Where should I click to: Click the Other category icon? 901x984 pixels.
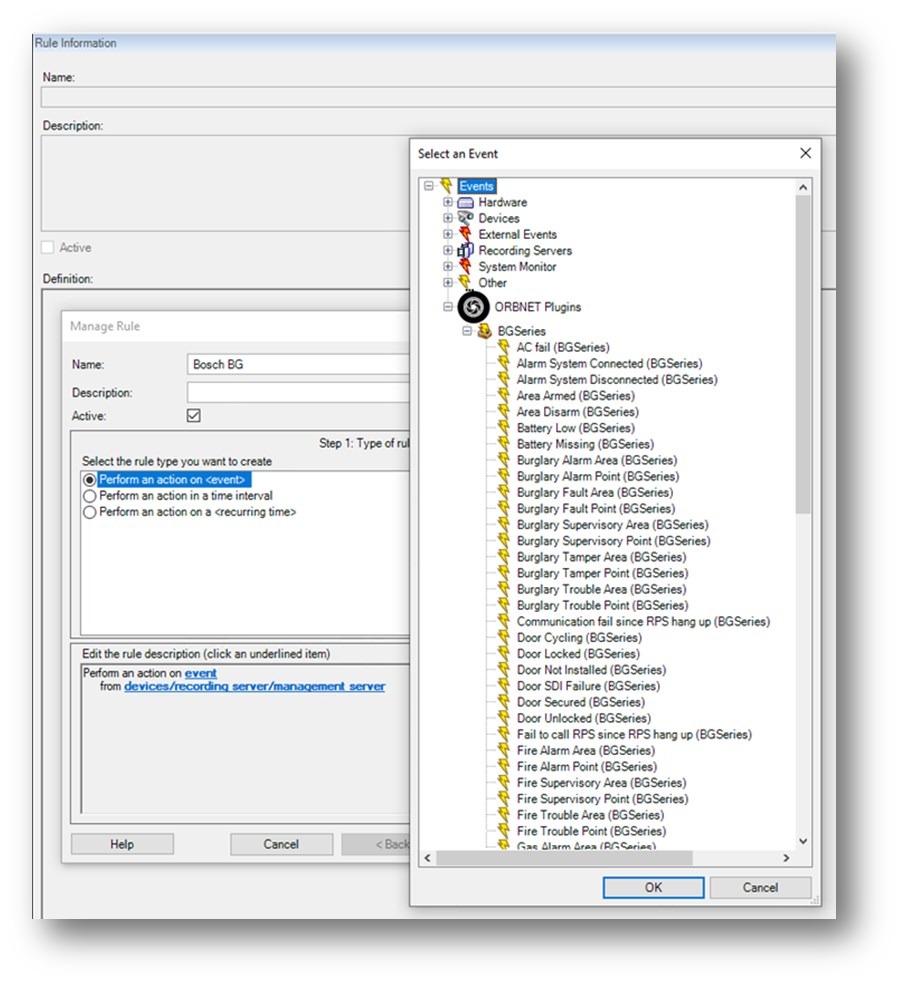pyautogui.click(x=466, y=282)
